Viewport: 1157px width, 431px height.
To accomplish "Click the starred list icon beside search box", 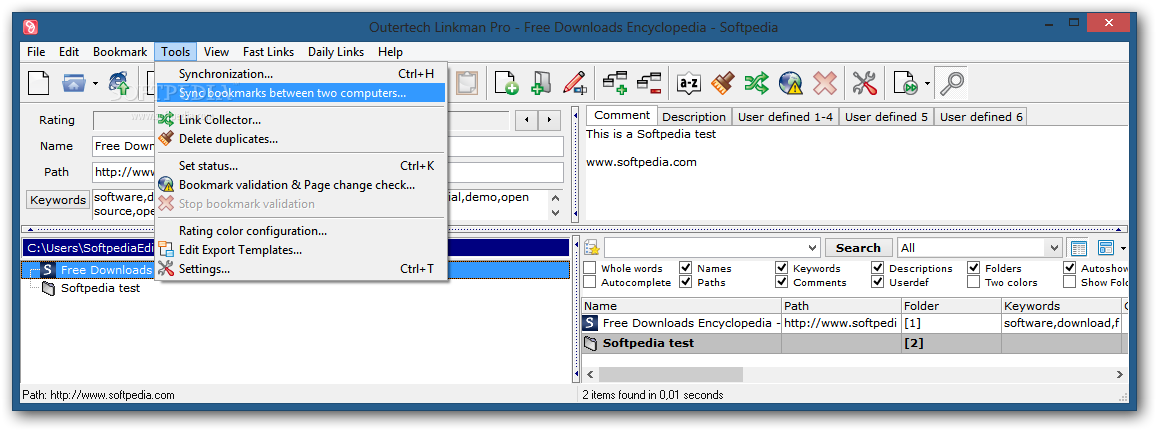I will pos(592,248).
